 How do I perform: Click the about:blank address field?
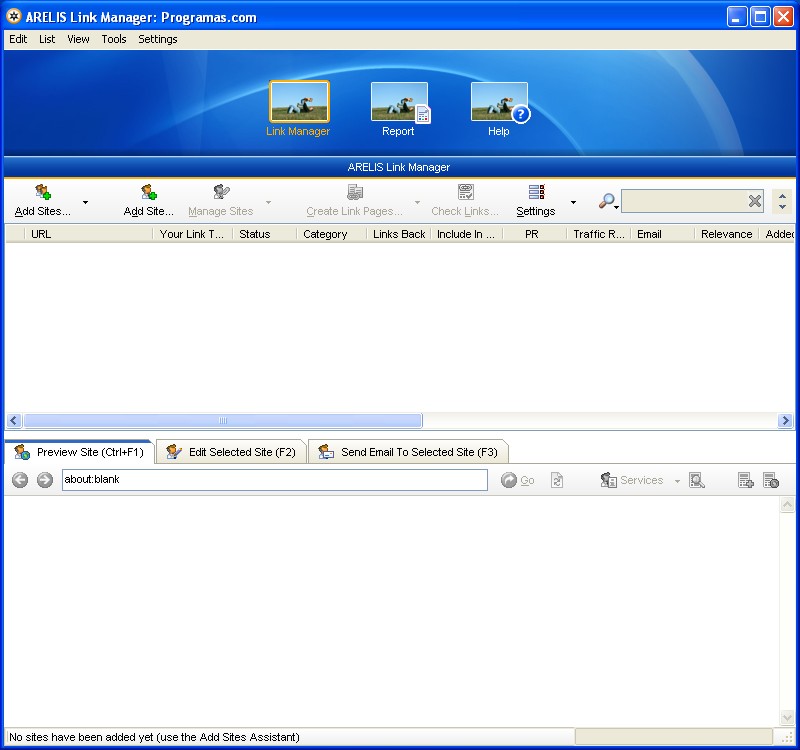click(x=274, y=480)
